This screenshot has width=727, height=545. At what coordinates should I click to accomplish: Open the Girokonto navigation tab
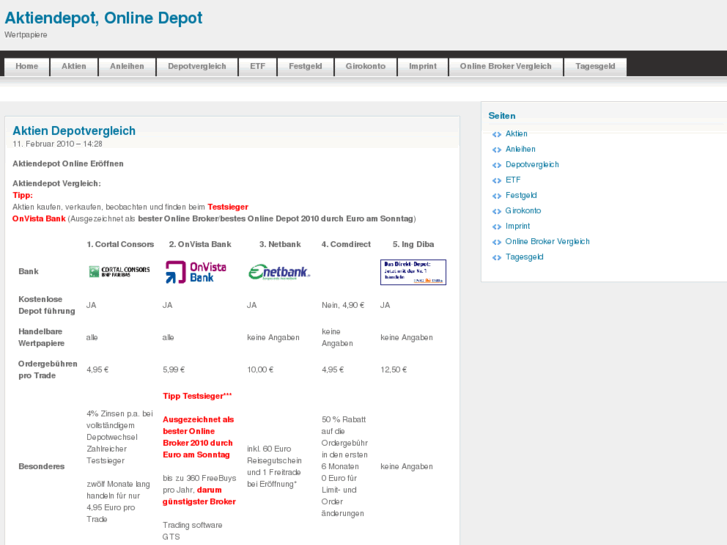(365, 66)
